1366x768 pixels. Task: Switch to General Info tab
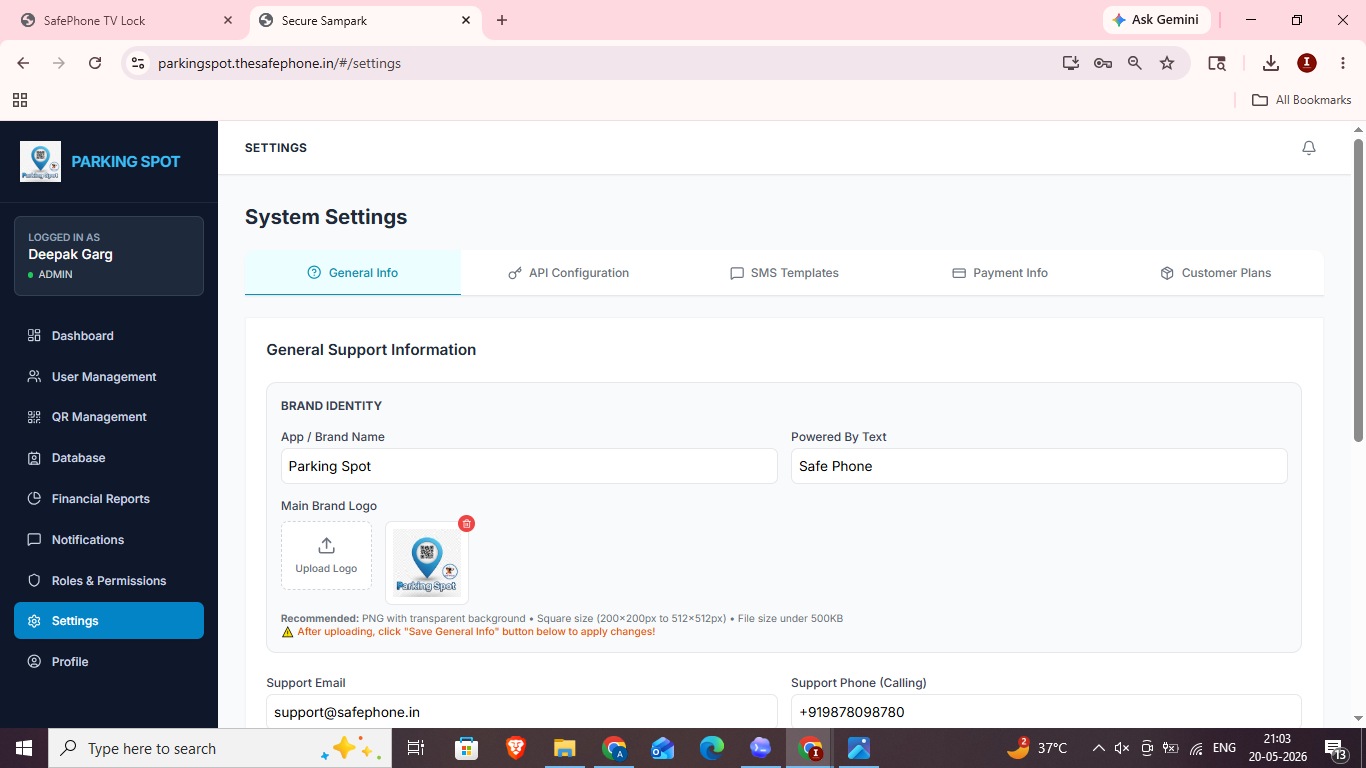point(353,273)
